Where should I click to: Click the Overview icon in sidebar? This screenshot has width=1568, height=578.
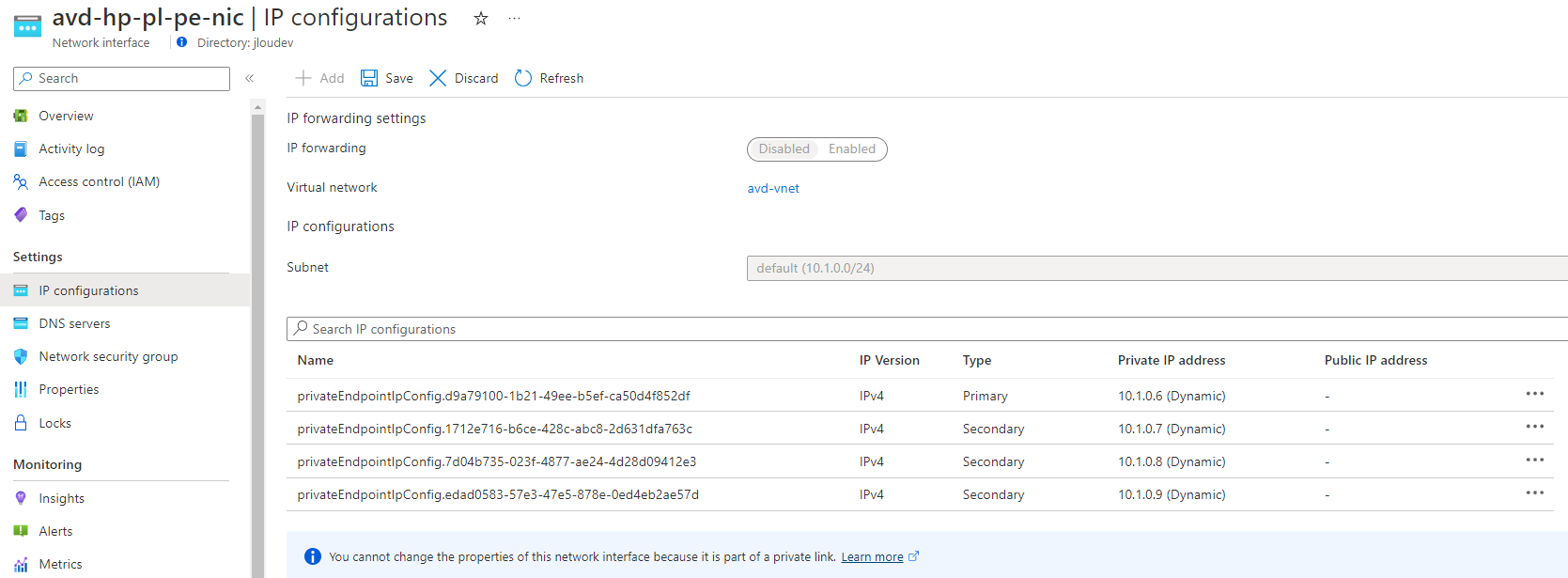[x=21, y=116]
